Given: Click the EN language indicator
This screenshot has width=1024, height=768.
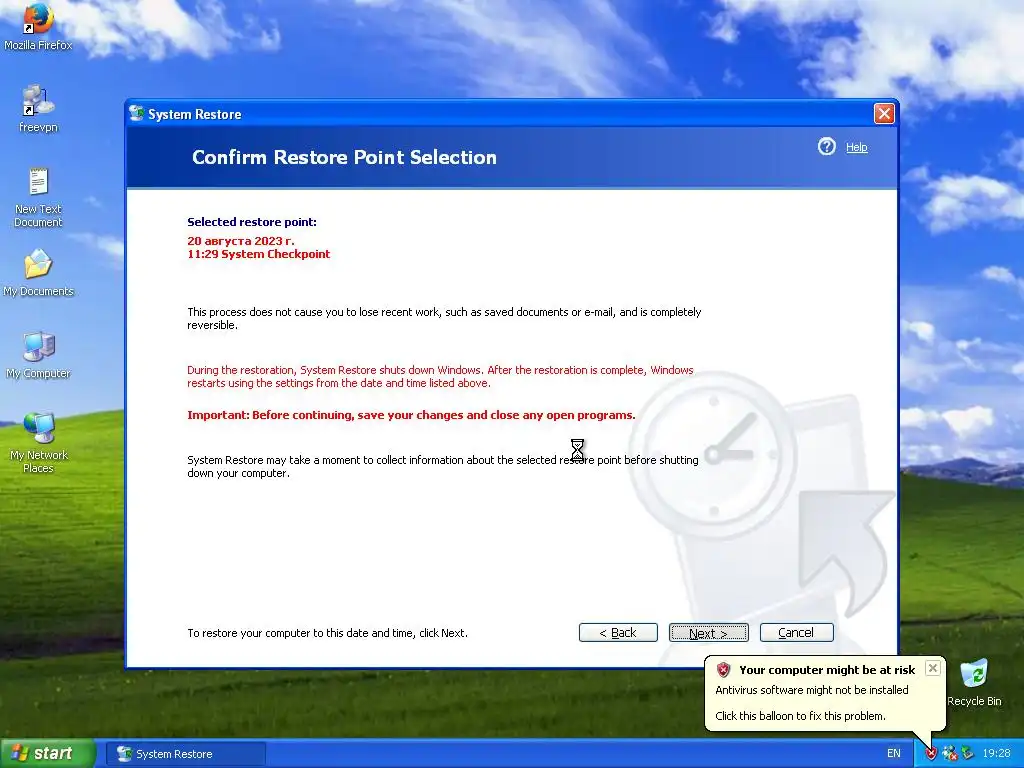Looking at the screenshot, I should pyautogui.click(x=893, y=754).
